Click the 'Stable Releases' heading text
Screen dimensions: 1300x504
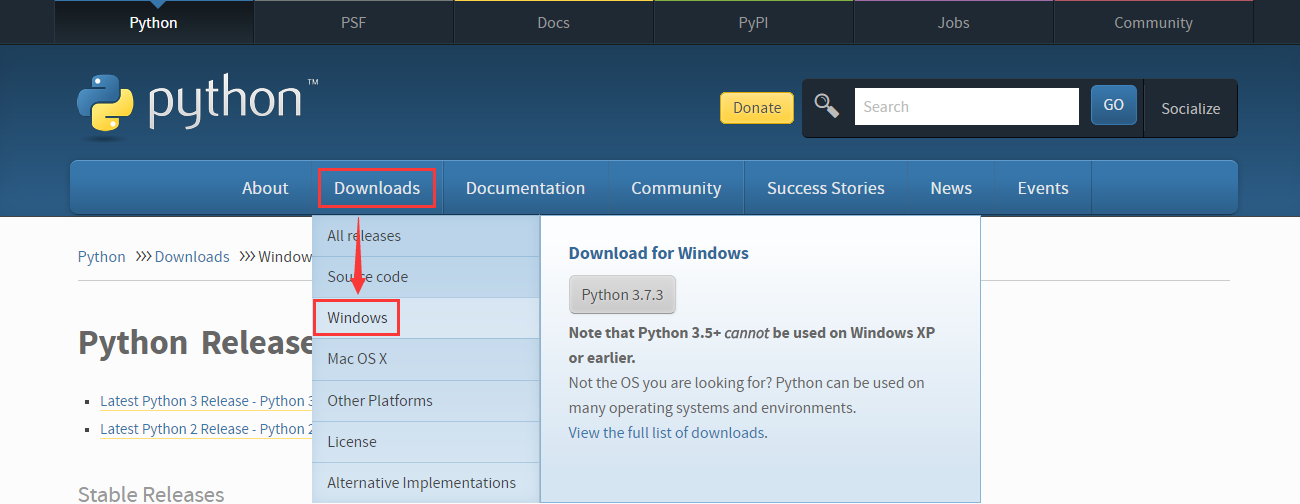pyautogui.click(x=151, y=494)
